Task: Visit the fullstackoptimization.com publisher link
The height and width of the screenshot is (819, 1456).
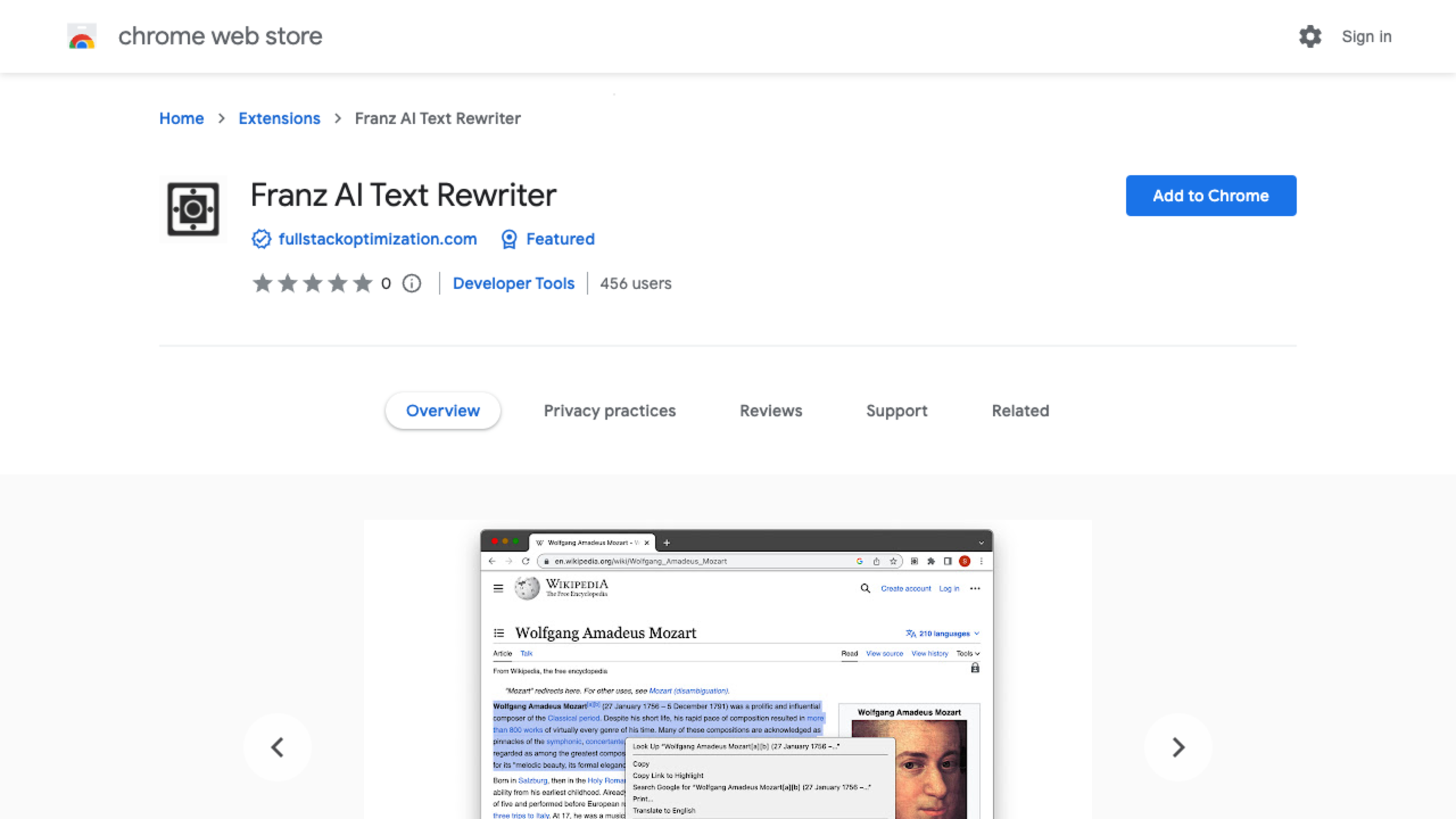Action: pos(377,239)
